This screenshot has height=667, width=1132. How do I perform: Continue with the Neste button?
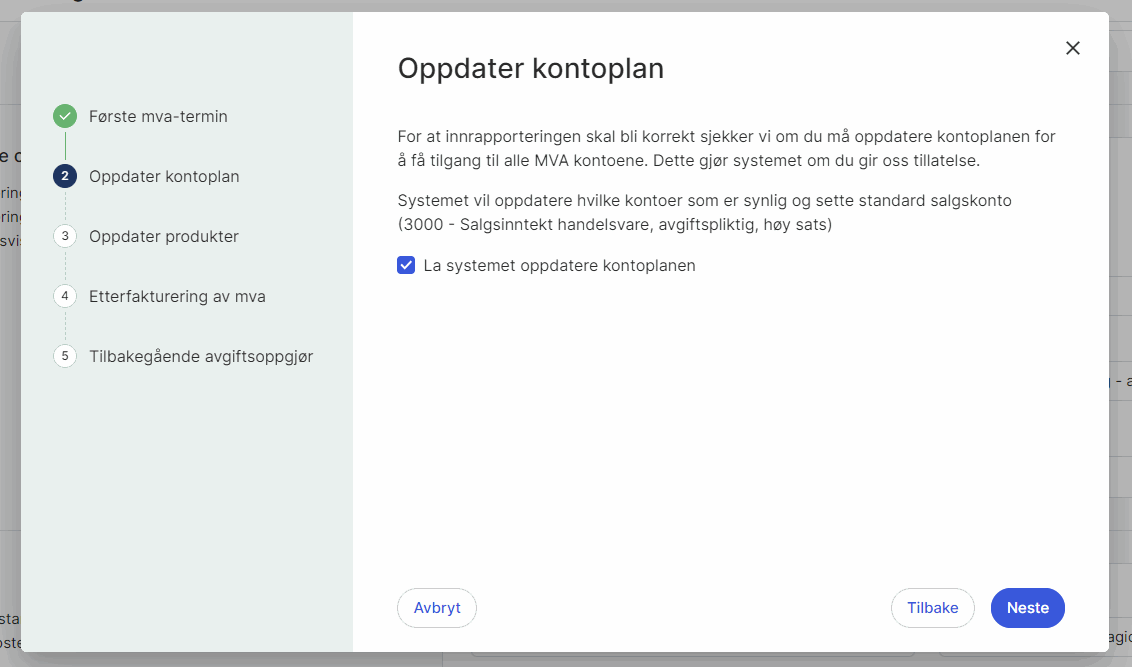click(x=1027, y=608)
